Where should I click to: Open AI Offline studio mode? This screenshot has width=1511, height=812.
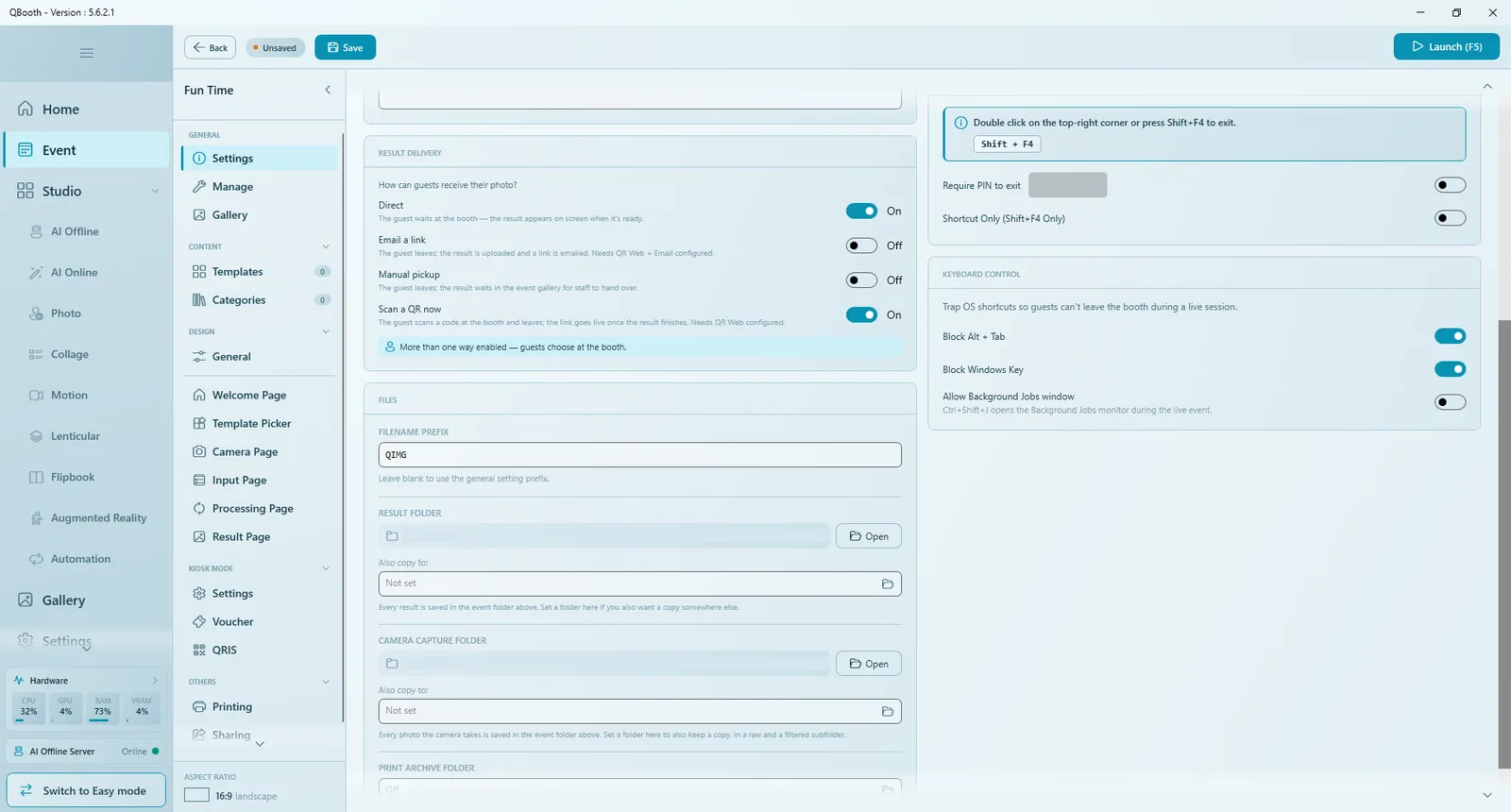[x=86, y=231]
